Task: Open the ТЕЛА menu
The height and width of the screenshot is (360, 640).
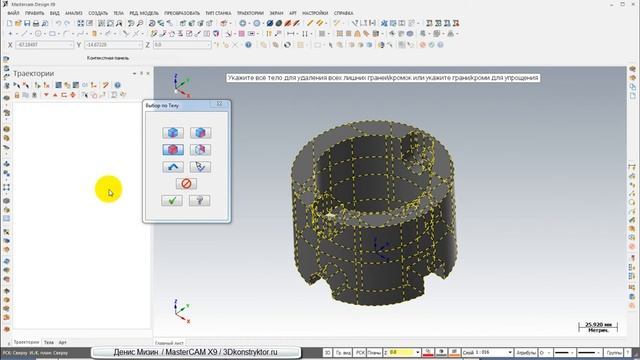Action: [118, 13]
